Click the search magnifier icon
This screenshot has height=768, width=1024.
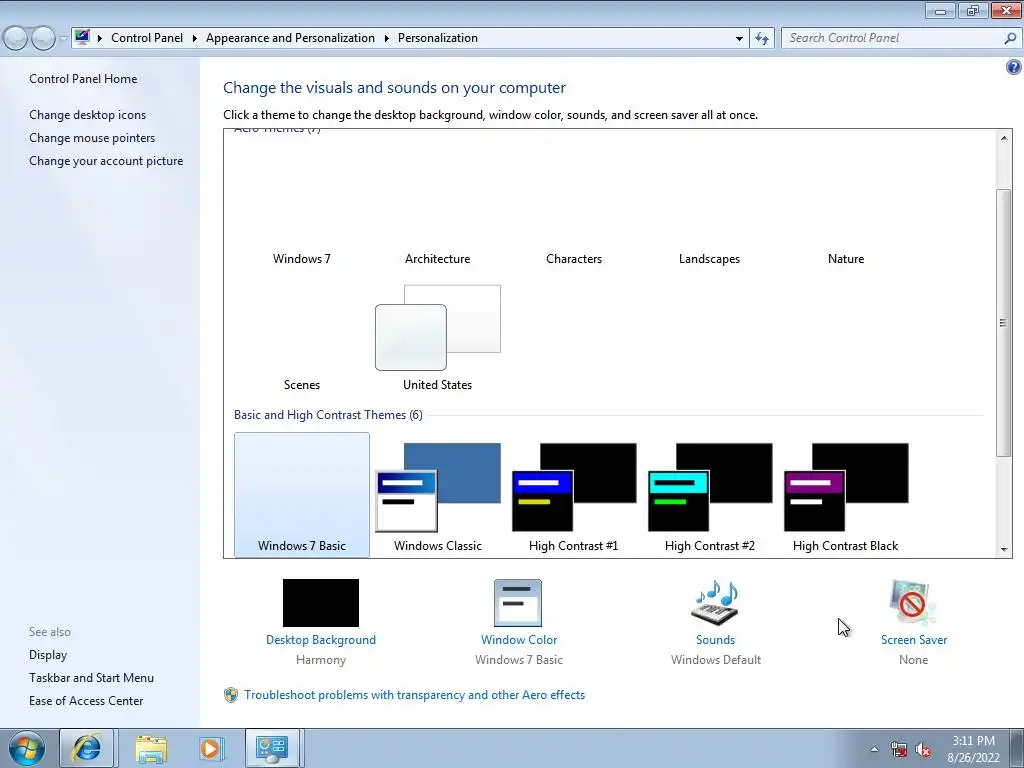click(1010, 38)
